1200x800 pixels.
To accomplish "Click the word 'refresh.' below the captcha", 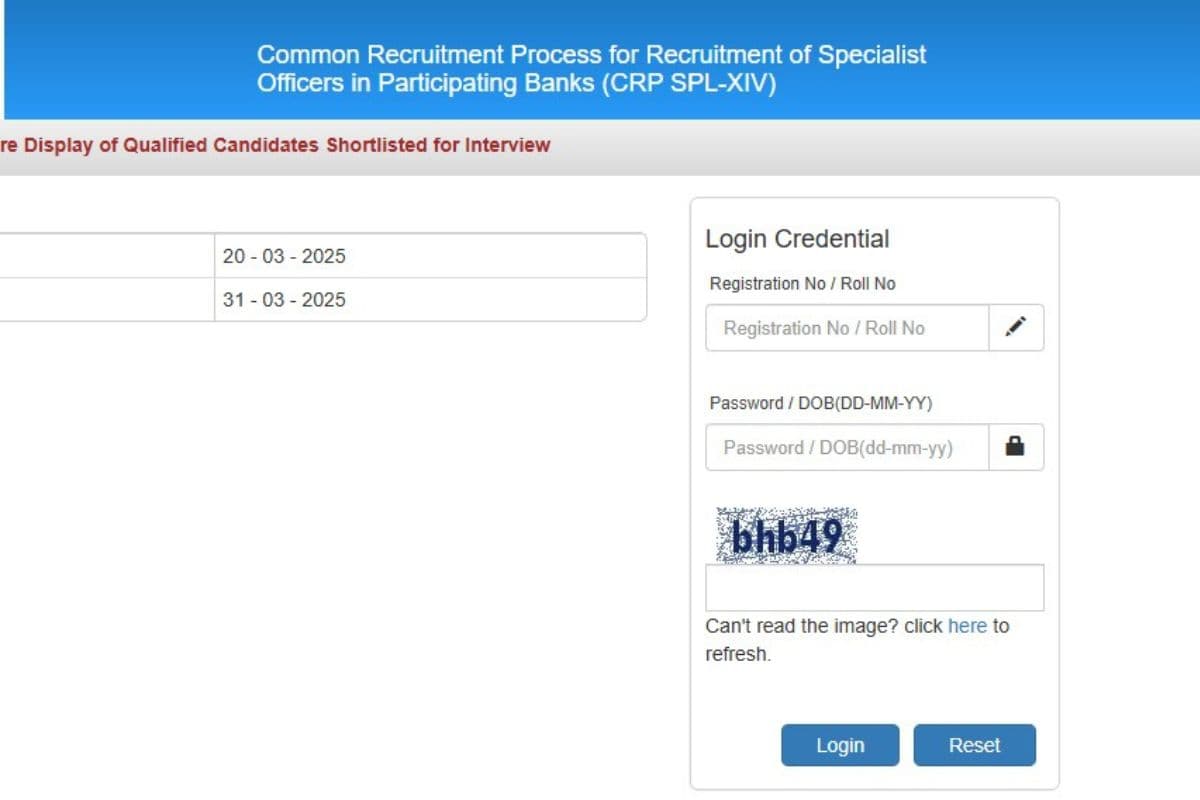I will [x=738, y=654].
